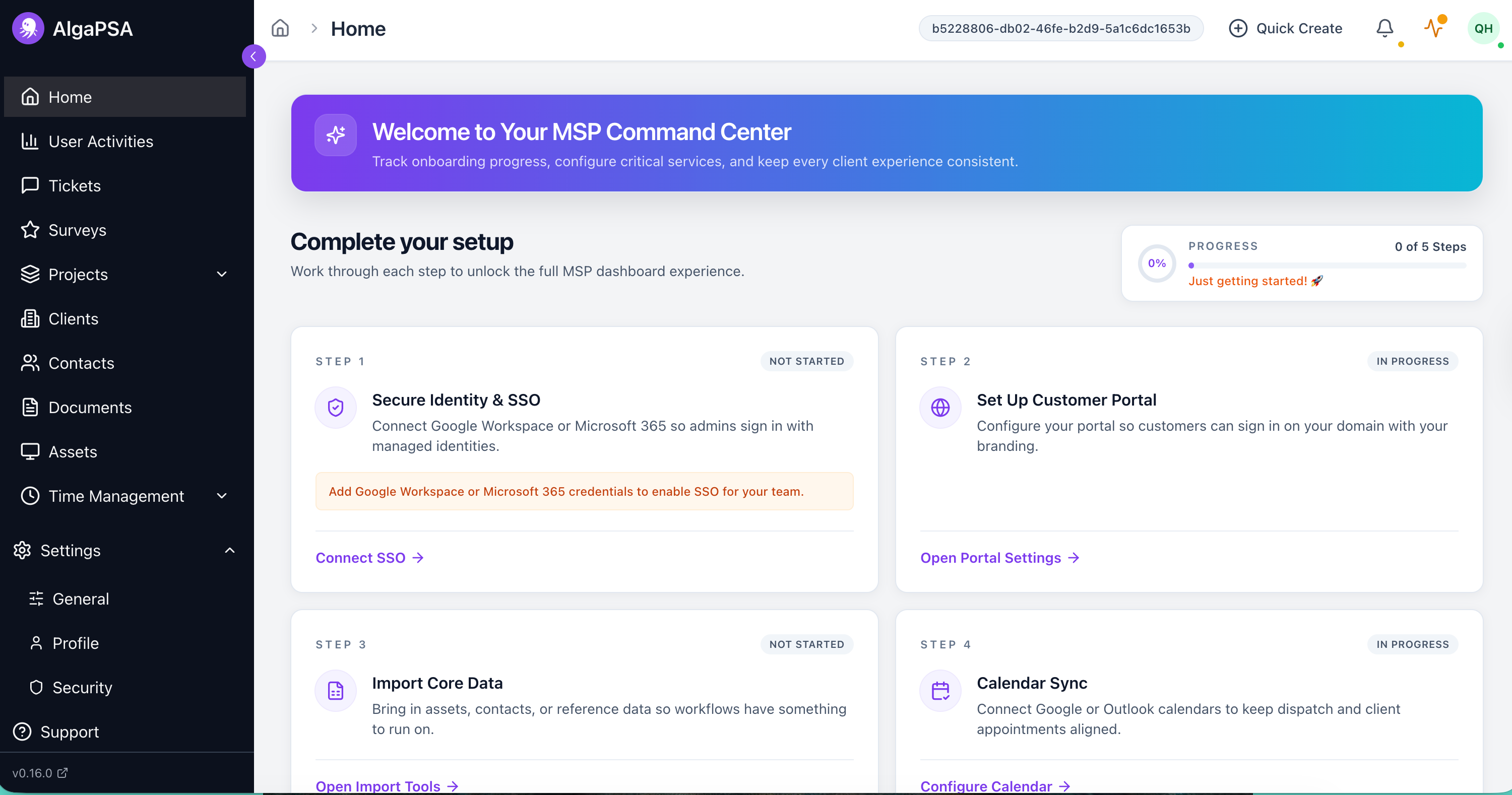Expand the Time Management submenu
This screenshot has width=1512, height=795.
point(221,496)
